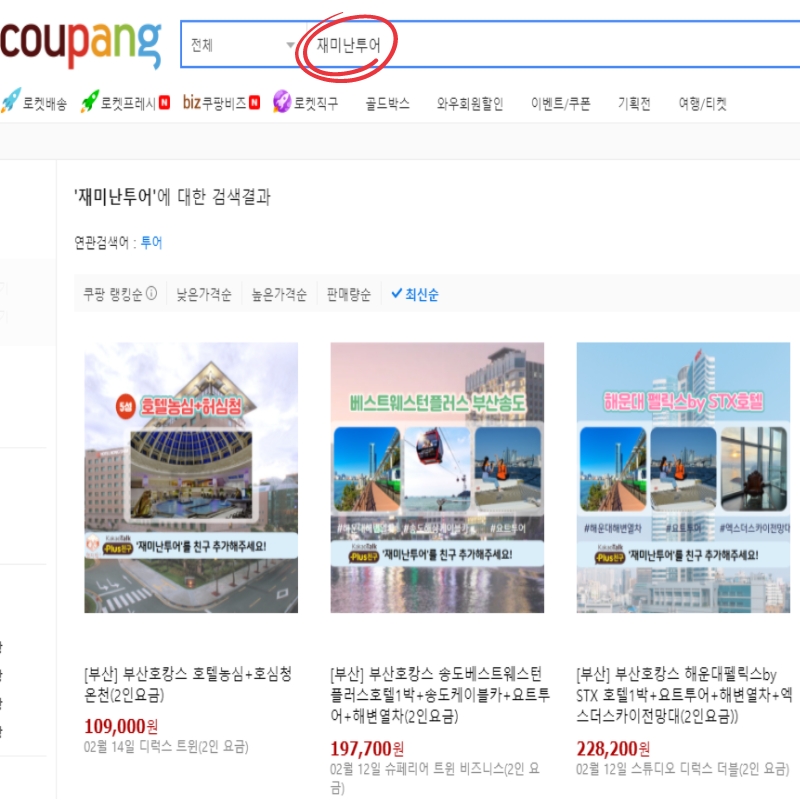Open the 해운대펠릭스by STX 호텔 product title
800x800 pixels.
pyautogui.click(x=685, y=695)
